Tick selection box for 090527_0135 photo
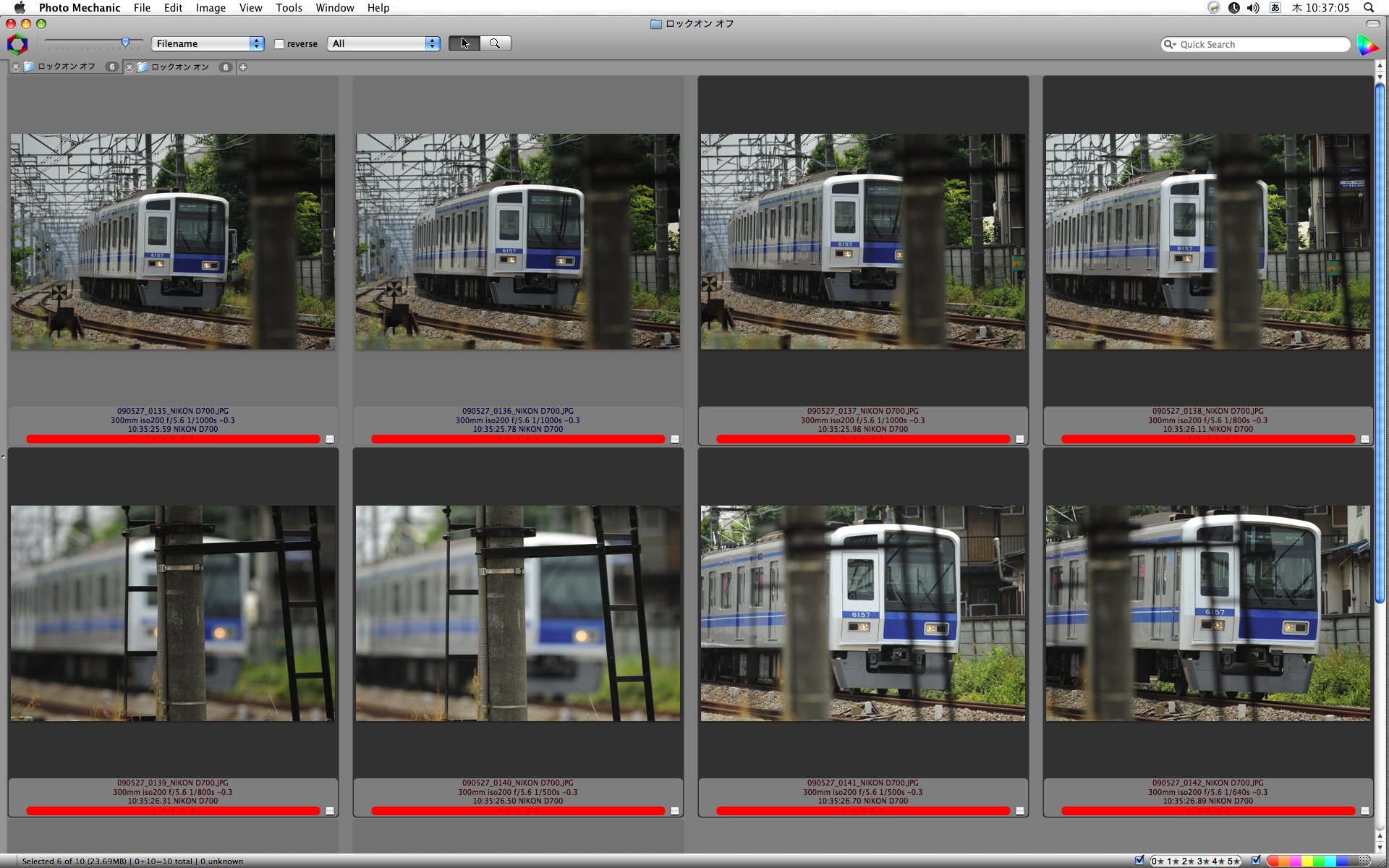 click(x=330, y=439)
